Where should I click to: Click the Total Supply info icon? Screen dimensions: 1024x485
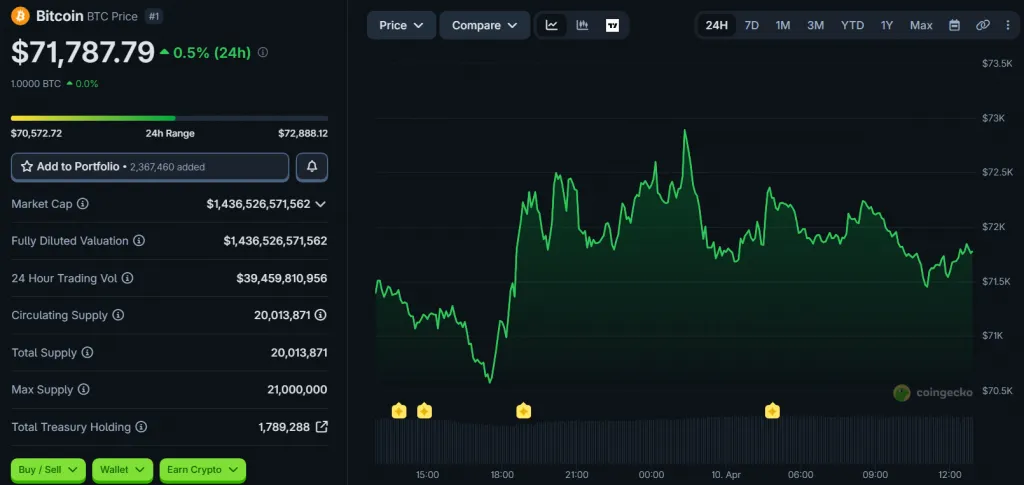pyautogui.click(x=87, y=352)
